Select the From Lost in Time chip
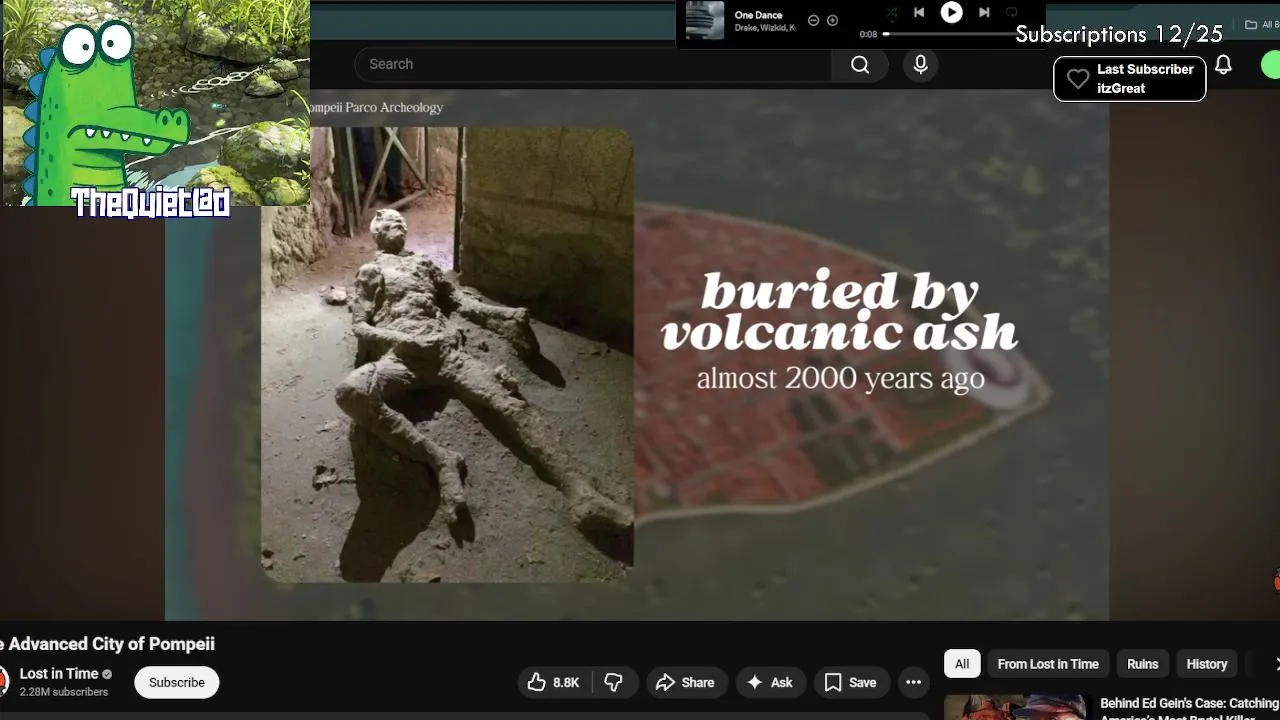Viewport: 1280px width, 720px height. point(1048,664)
